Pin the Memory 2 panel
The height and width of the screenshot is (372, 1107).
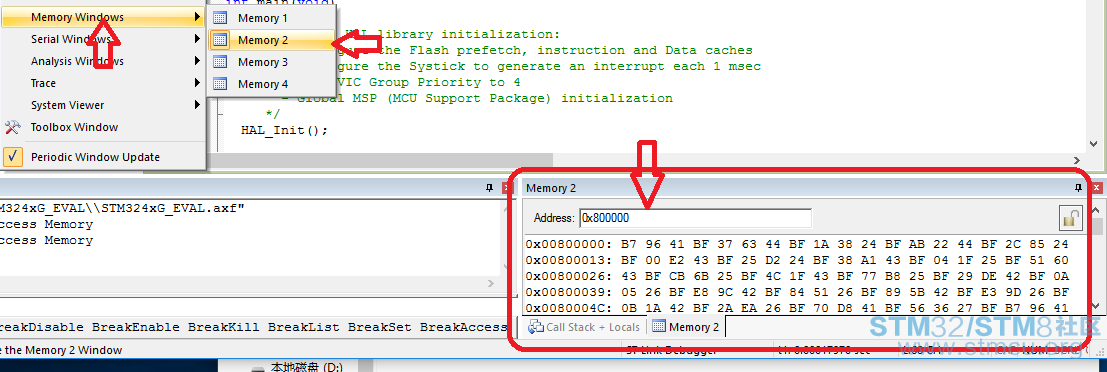point(1078,188)
